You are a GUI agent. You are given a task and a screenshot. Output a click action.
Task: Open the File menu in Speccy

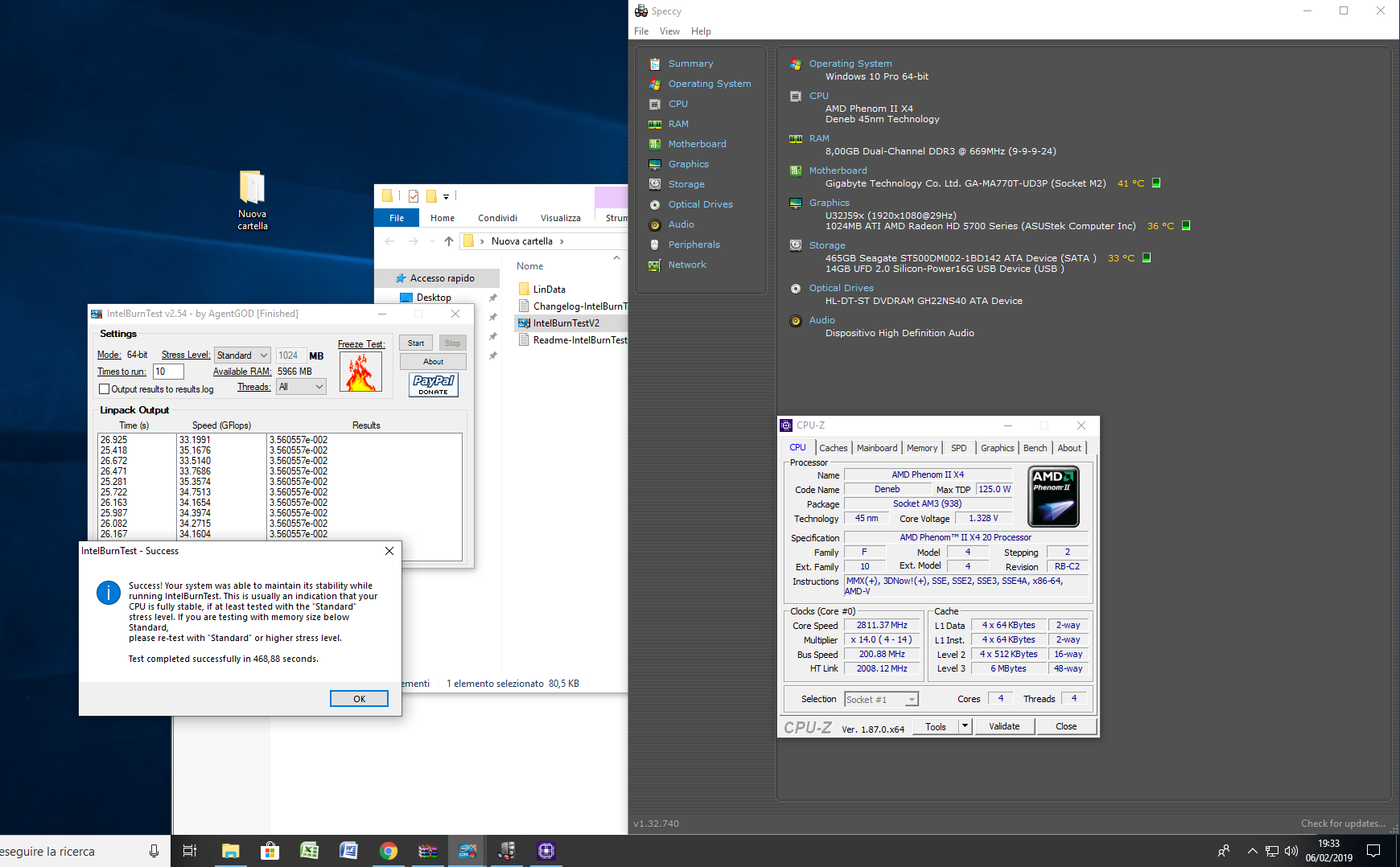tap(641, 31)
